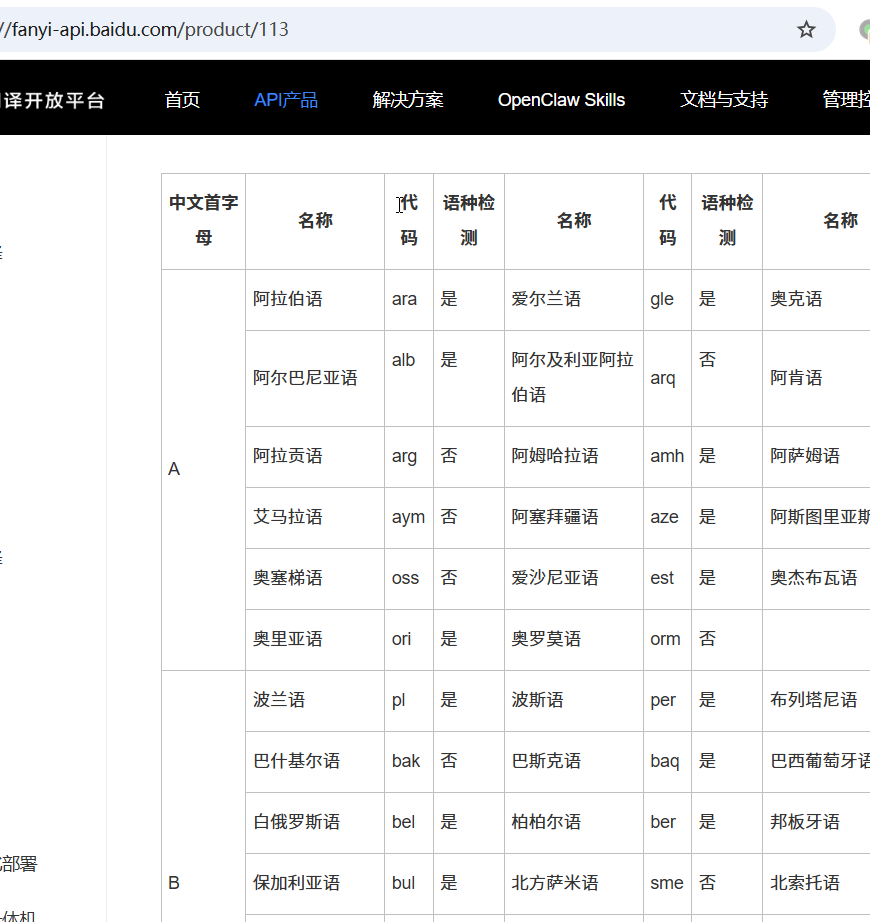Select the code cell gle
Image resolution: width=870 pixels, height=922 pixels.
tap(668, 300)
